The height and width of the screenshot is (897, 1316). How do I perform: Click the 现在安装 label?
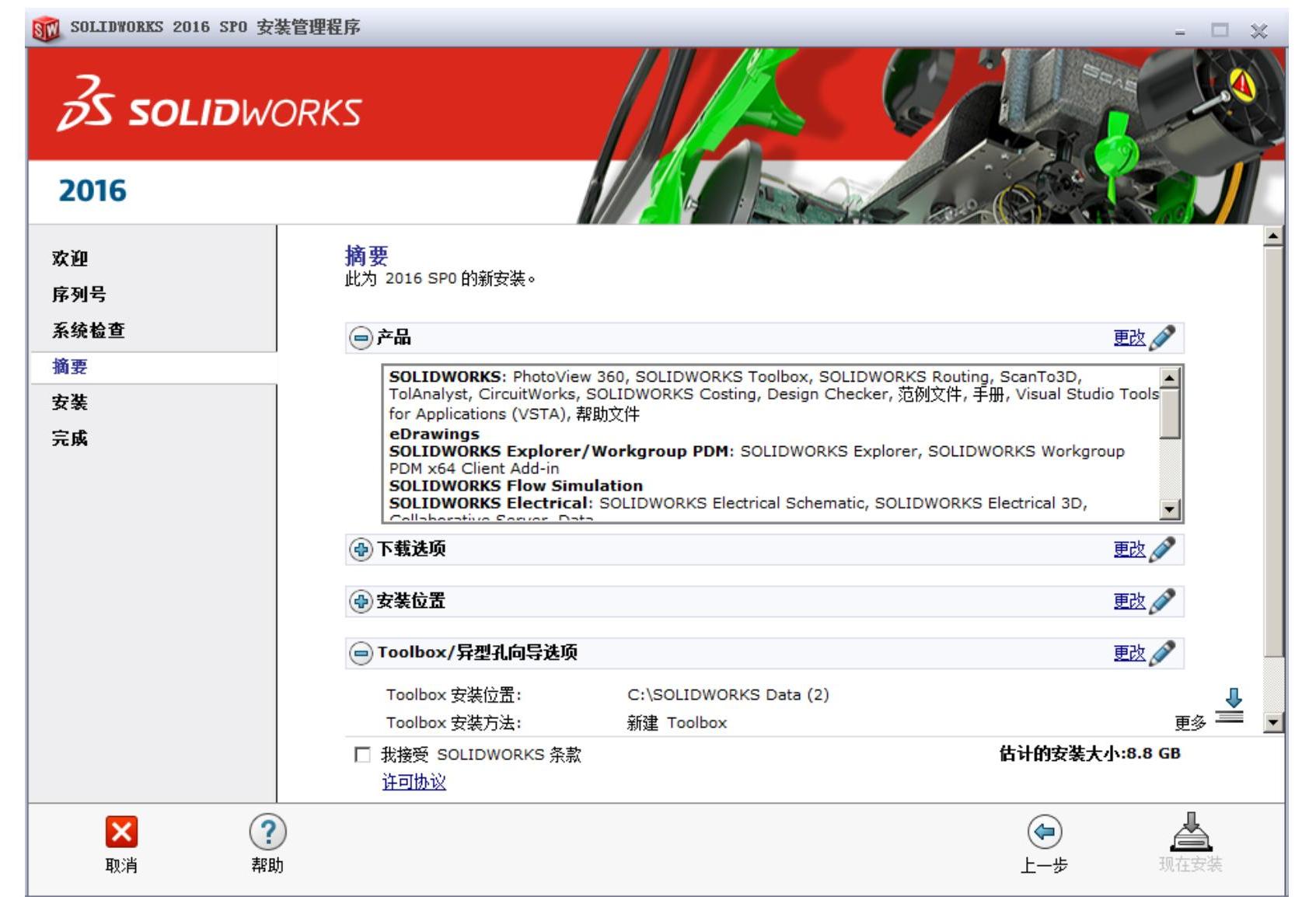[1191, 864]
